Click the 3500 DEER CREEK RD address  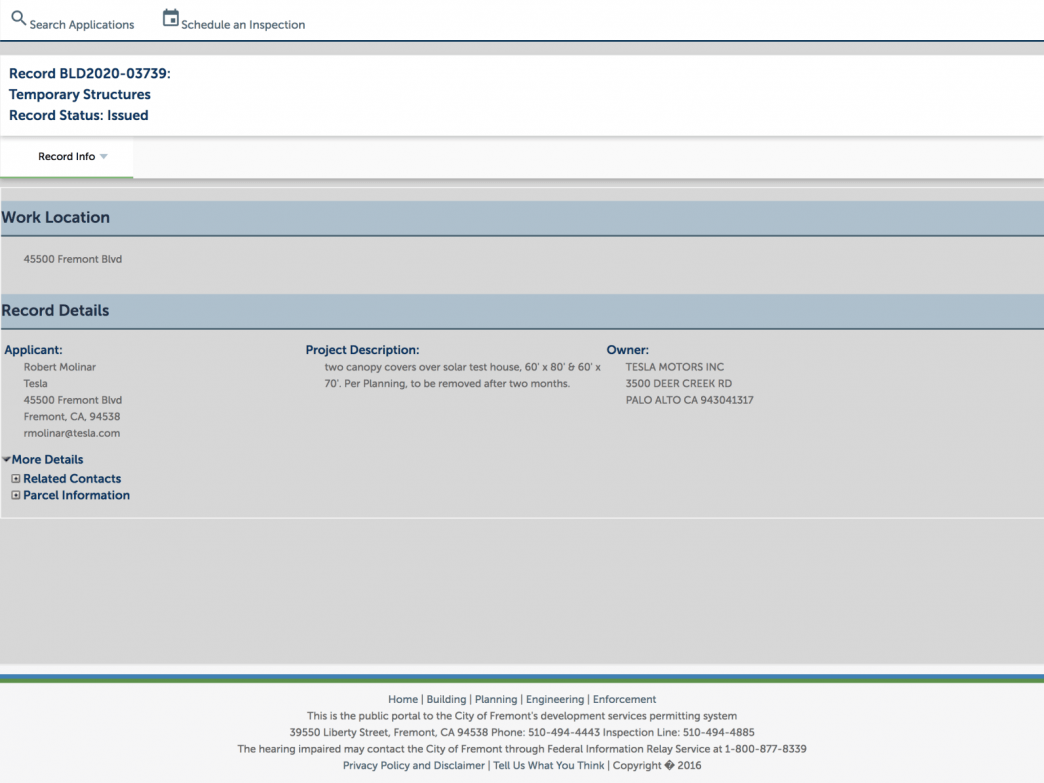click(678, 384)
